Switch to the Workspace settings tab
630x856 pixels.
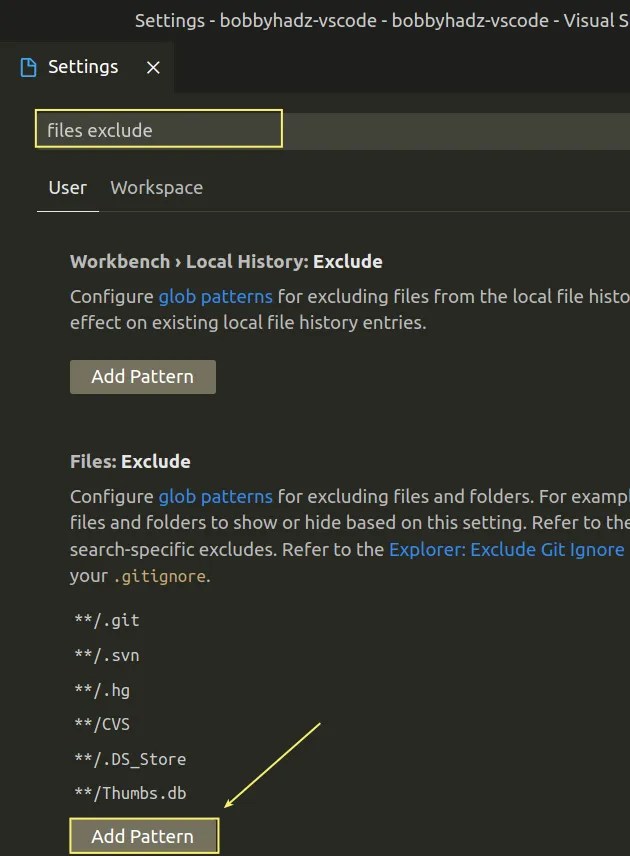click(x=157, y=188)
